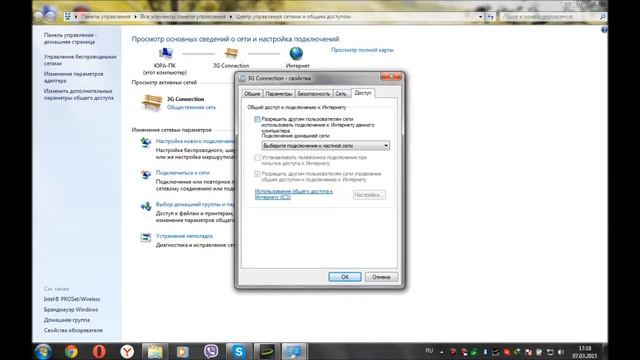The height and width of the screenshot is (360, 640).
Task: Open the Свойства обозревателя link
Action: click(73, 330)
